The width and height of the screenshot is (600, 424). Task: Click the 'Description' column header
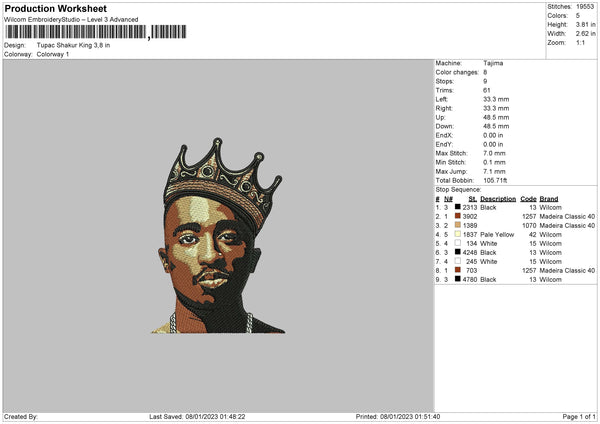pyautogui.click(x=498, y=199)
